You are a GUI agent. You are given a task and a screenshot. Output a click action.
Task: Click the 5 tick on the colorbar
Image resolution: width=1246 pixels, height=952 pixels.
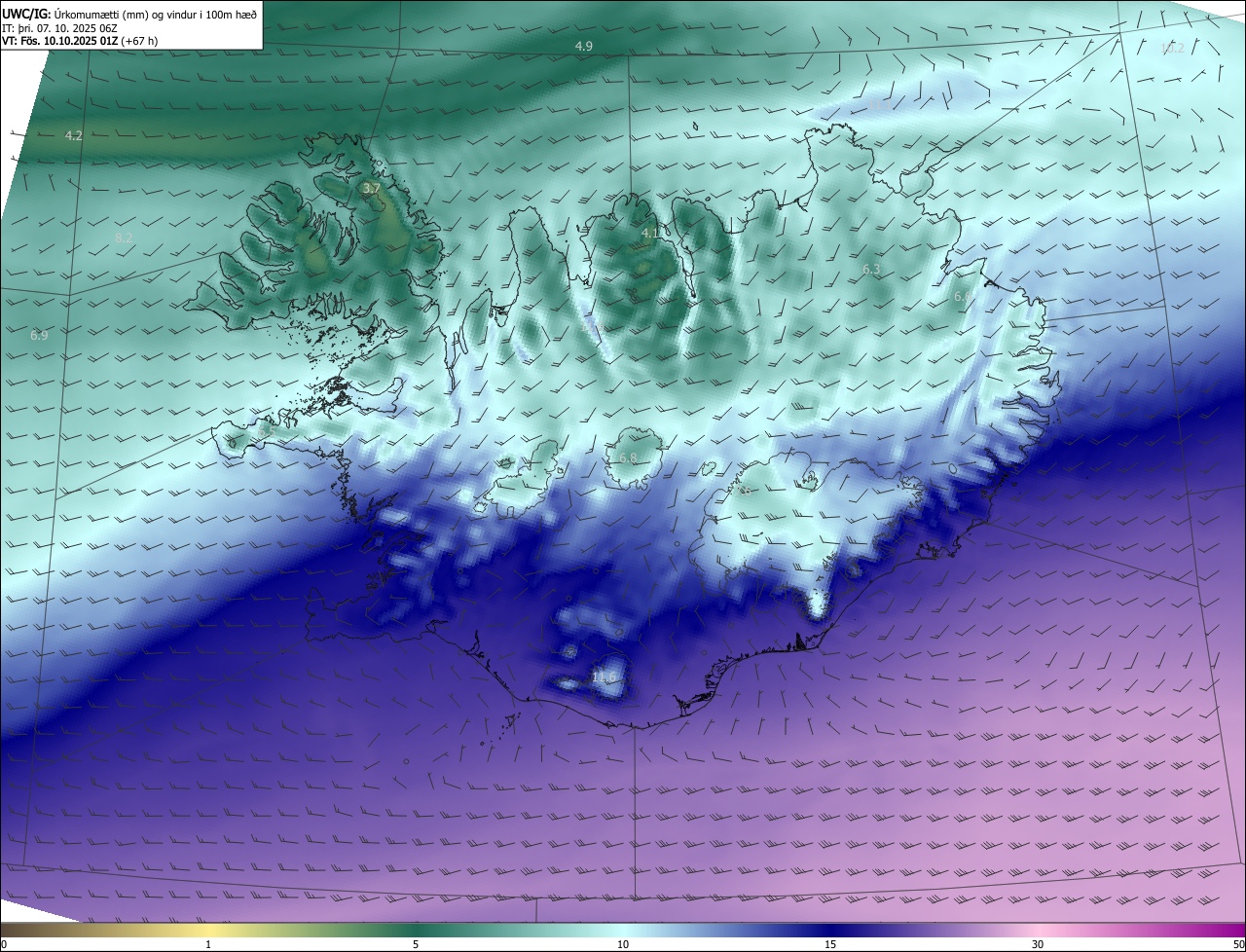pyautogui.click(x=416, y=944)
